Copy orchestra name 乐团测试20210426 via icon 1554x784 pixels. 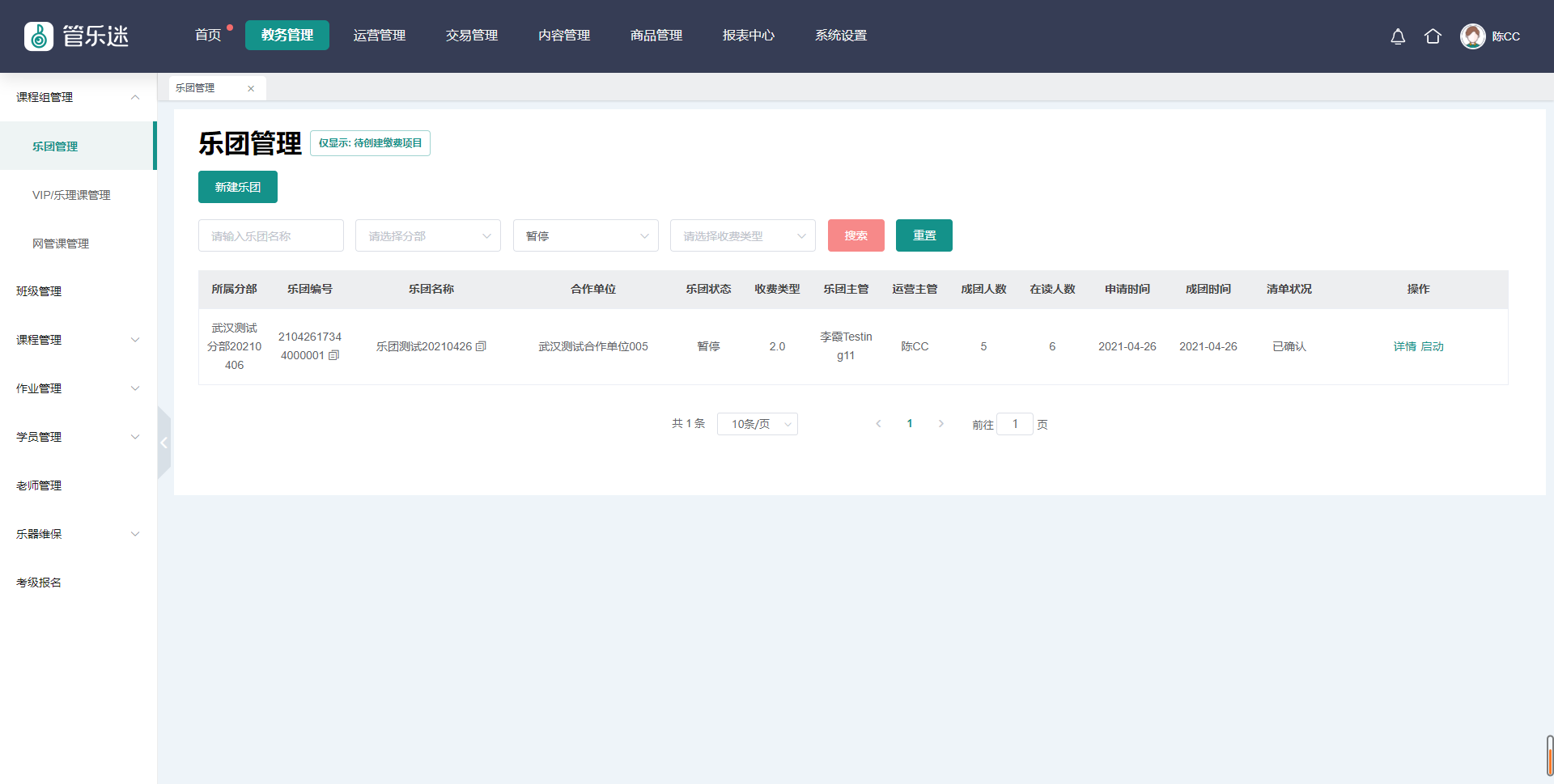point(481,346)
